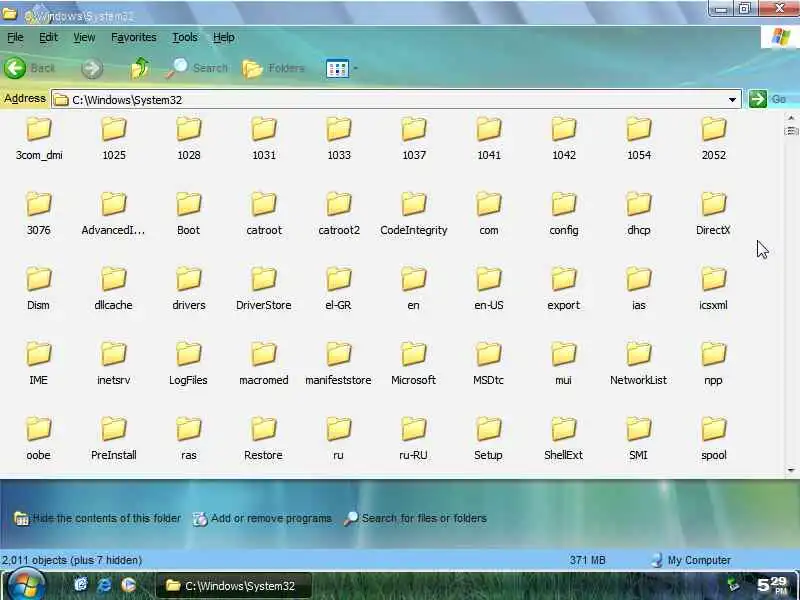
Task: Select the SMI folder
Action: click(x=638, y=438)
